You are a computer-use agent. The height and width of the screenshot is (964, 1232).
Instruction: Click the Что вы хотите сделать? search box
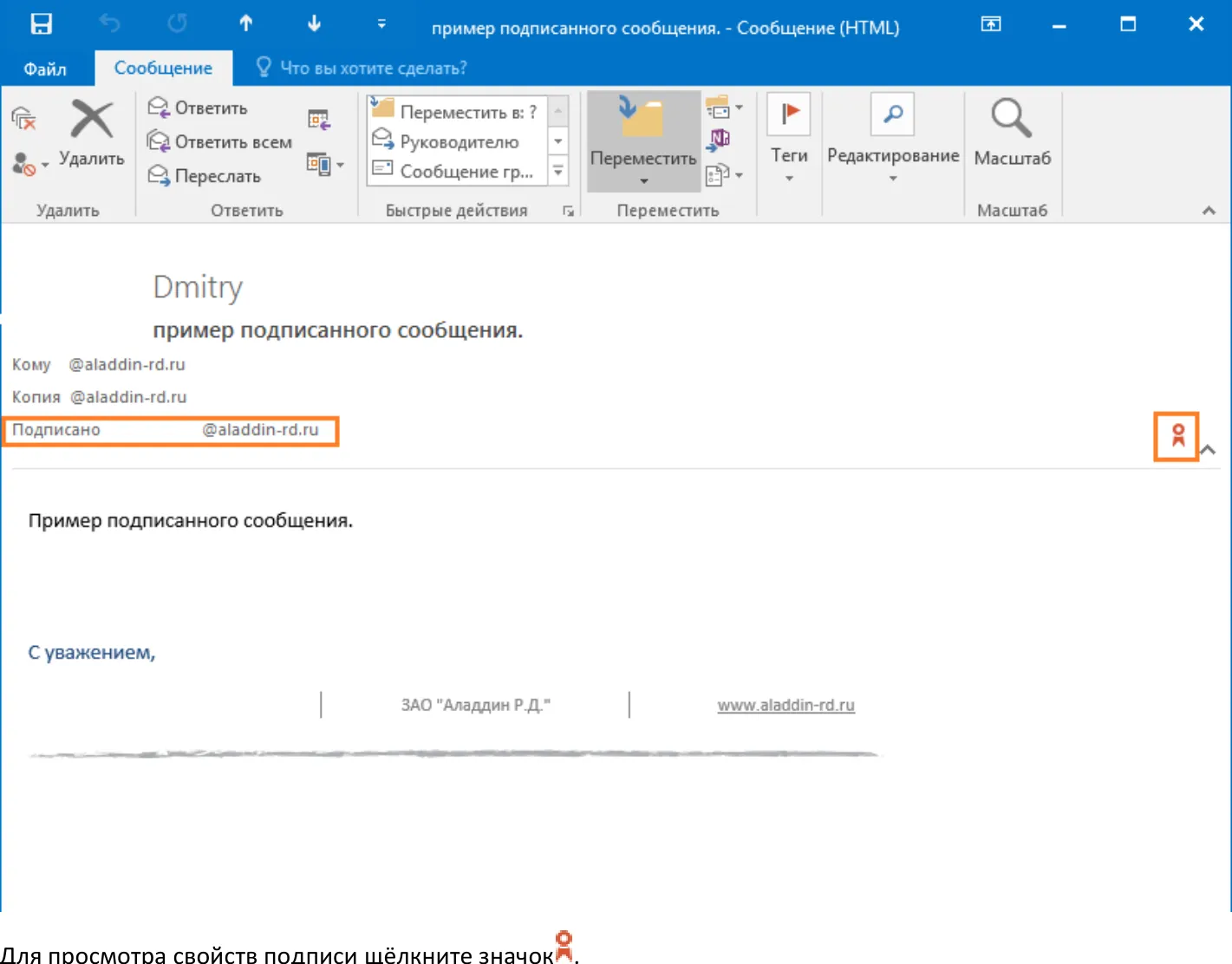362,68
